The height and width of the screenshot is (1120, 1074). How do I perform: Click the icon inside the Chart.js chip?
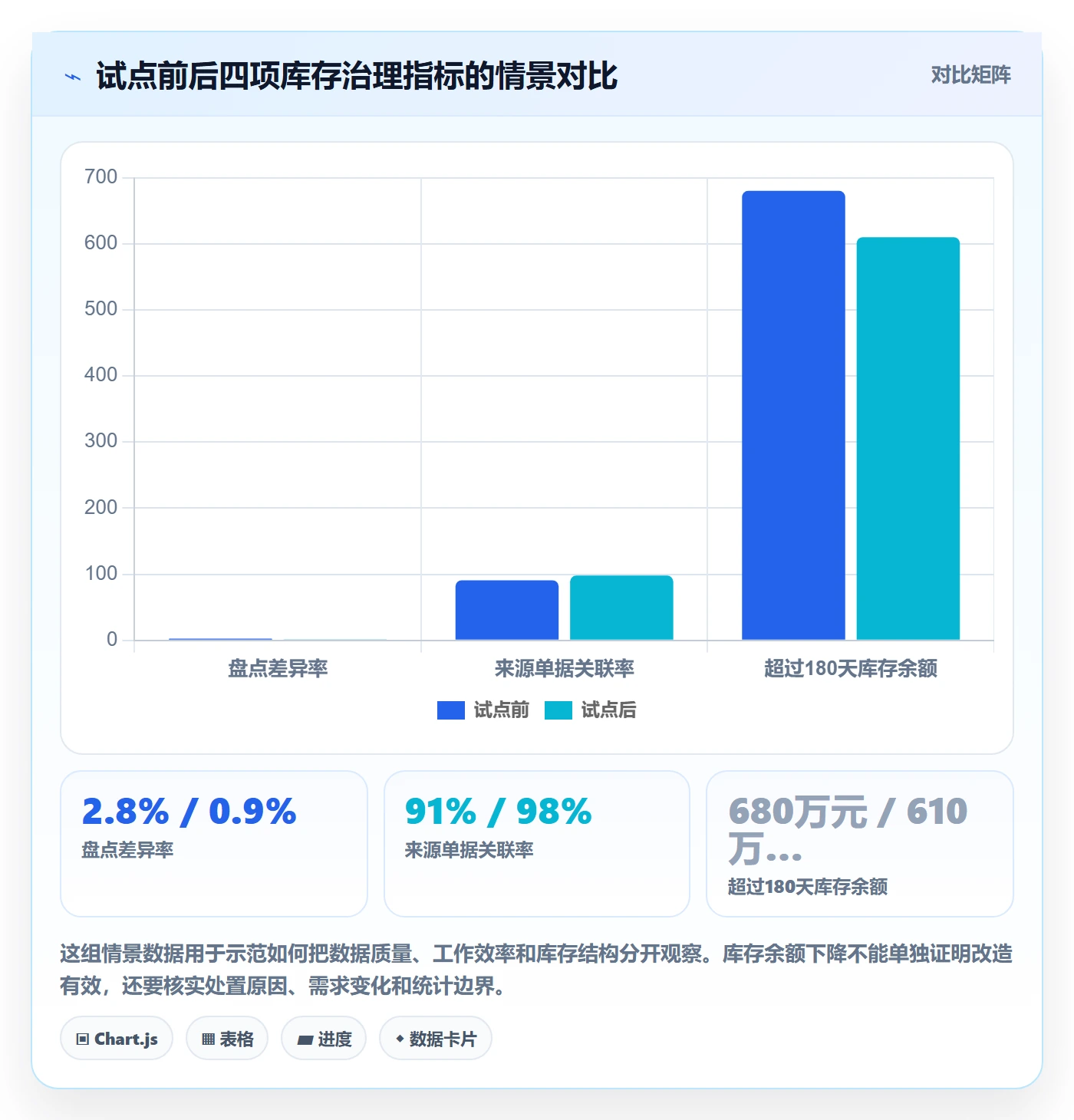83,1039
